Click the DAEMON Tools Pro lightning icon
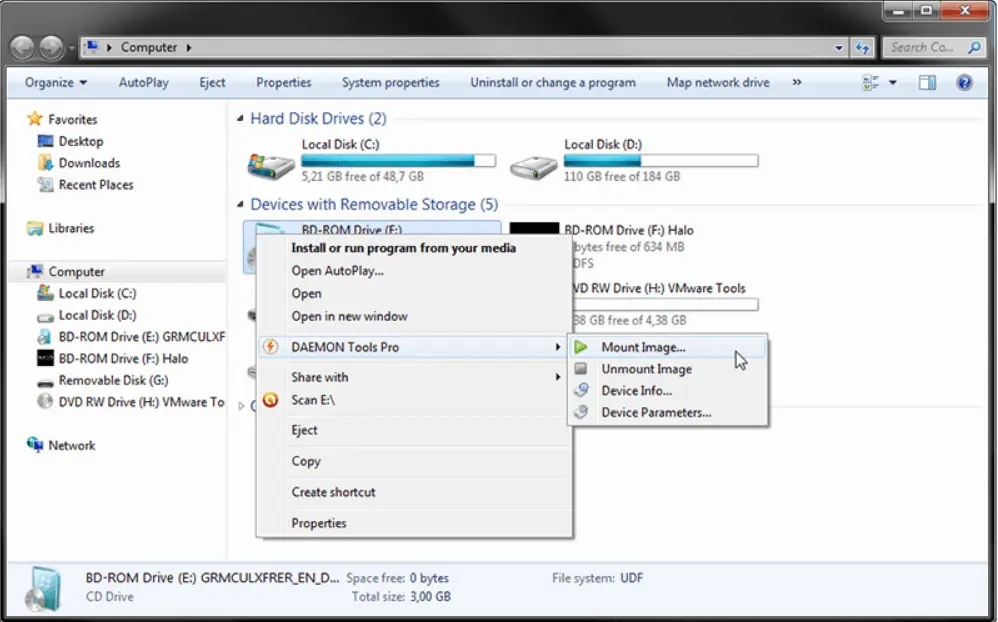998x622 pixels. (269, 347)
